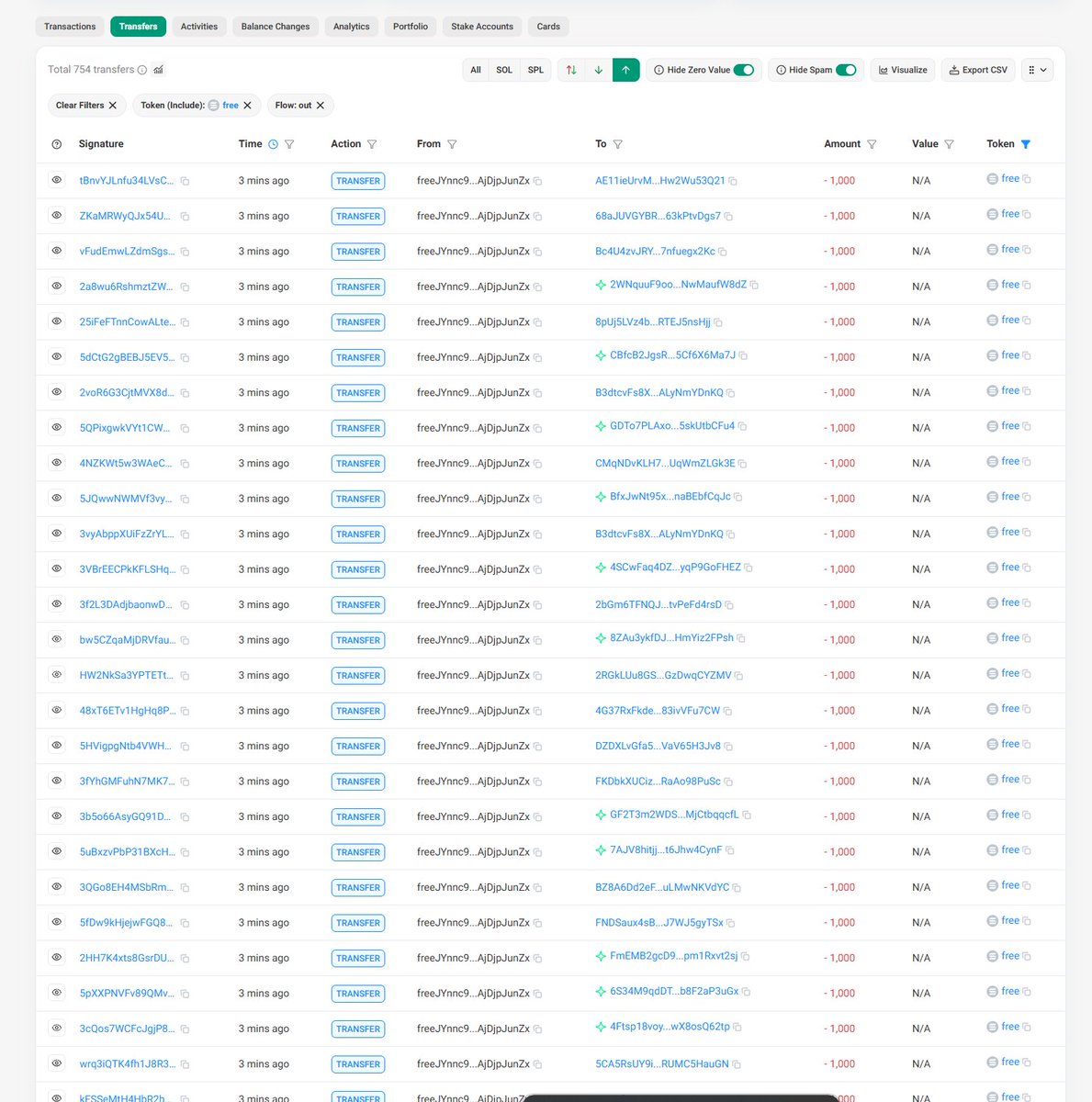This screenshot has width=1092, height=1102.
Task: Click the eye icon for 25iFeFTnnCowALte row
Action: tap(57, 321)
